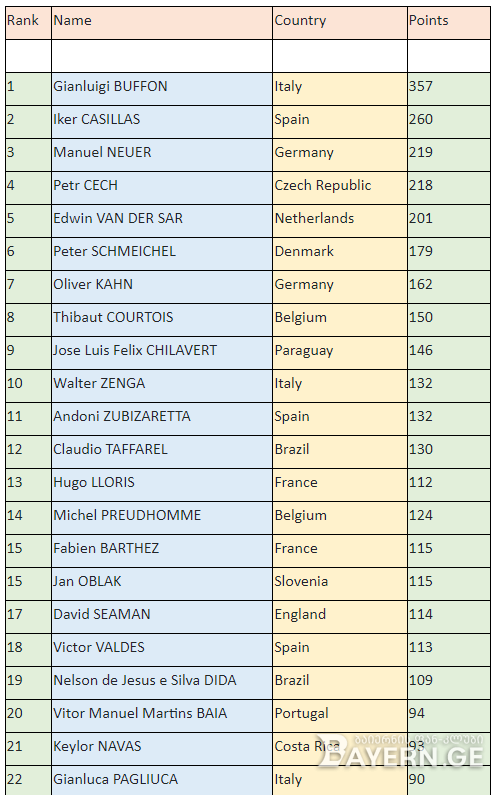Select the Slovenia country cell

(x=340, y=583)
